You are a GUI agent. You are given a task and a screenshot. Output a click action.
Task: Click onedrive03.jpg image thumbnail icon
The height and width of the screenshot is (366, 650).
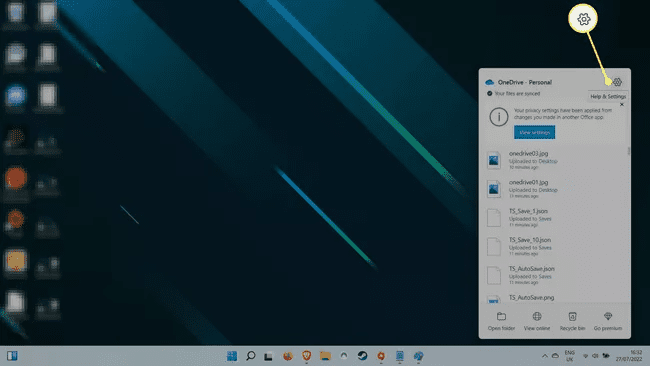494,160
